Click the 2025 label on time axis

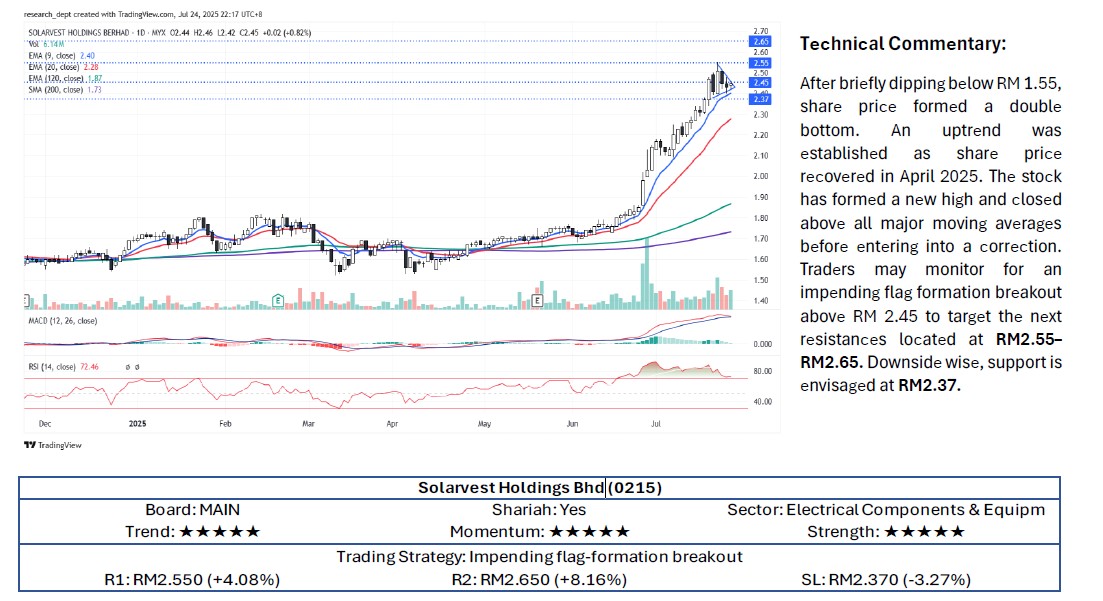coord(138,424)
